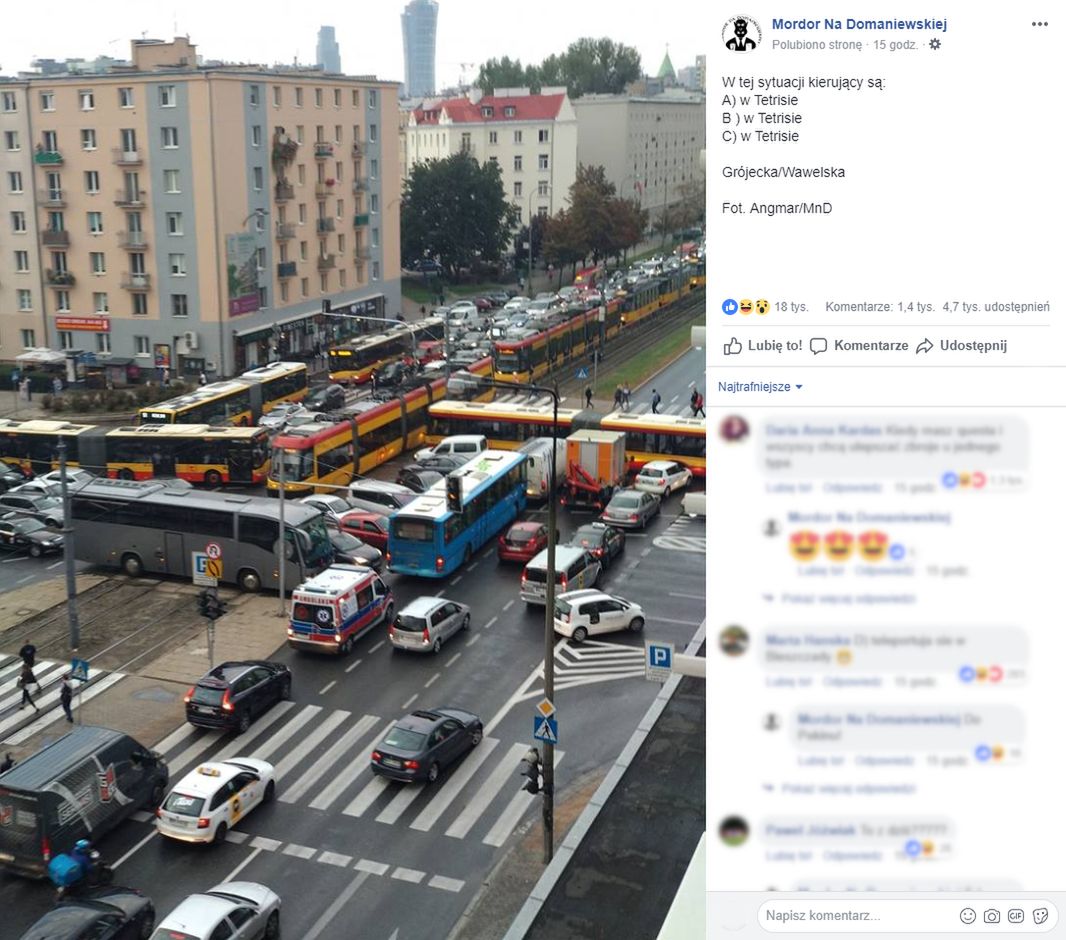Open the Najtrafniejsze comment sort dropdown
This screenshot has height=940, width=1066.
760,387
